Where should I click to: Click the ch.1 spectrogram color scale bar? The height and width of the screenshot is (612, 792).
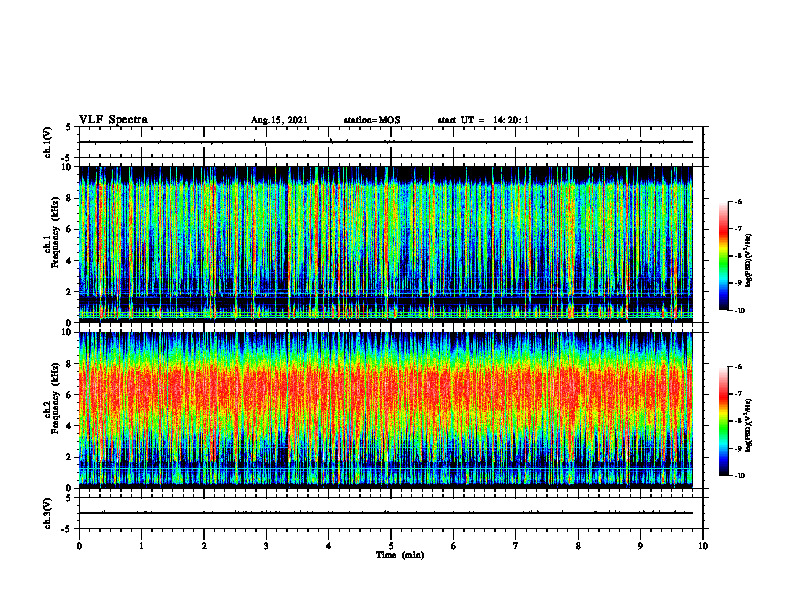tap(723, 256)
